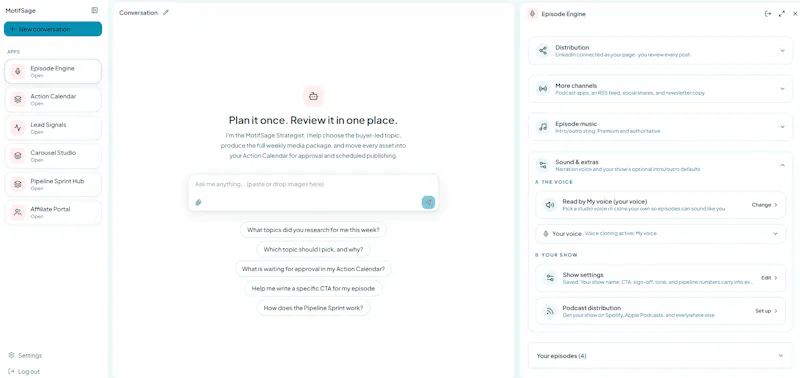The height and width of the screenshot is (378, 800).
Task: Close the Episode Engine panel
Action: click(795, 14)
